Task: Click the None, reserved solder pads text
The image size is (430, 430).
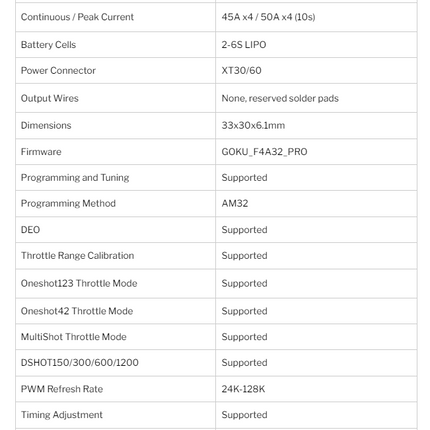Action: pyautogui.click(x=280, y=98)
